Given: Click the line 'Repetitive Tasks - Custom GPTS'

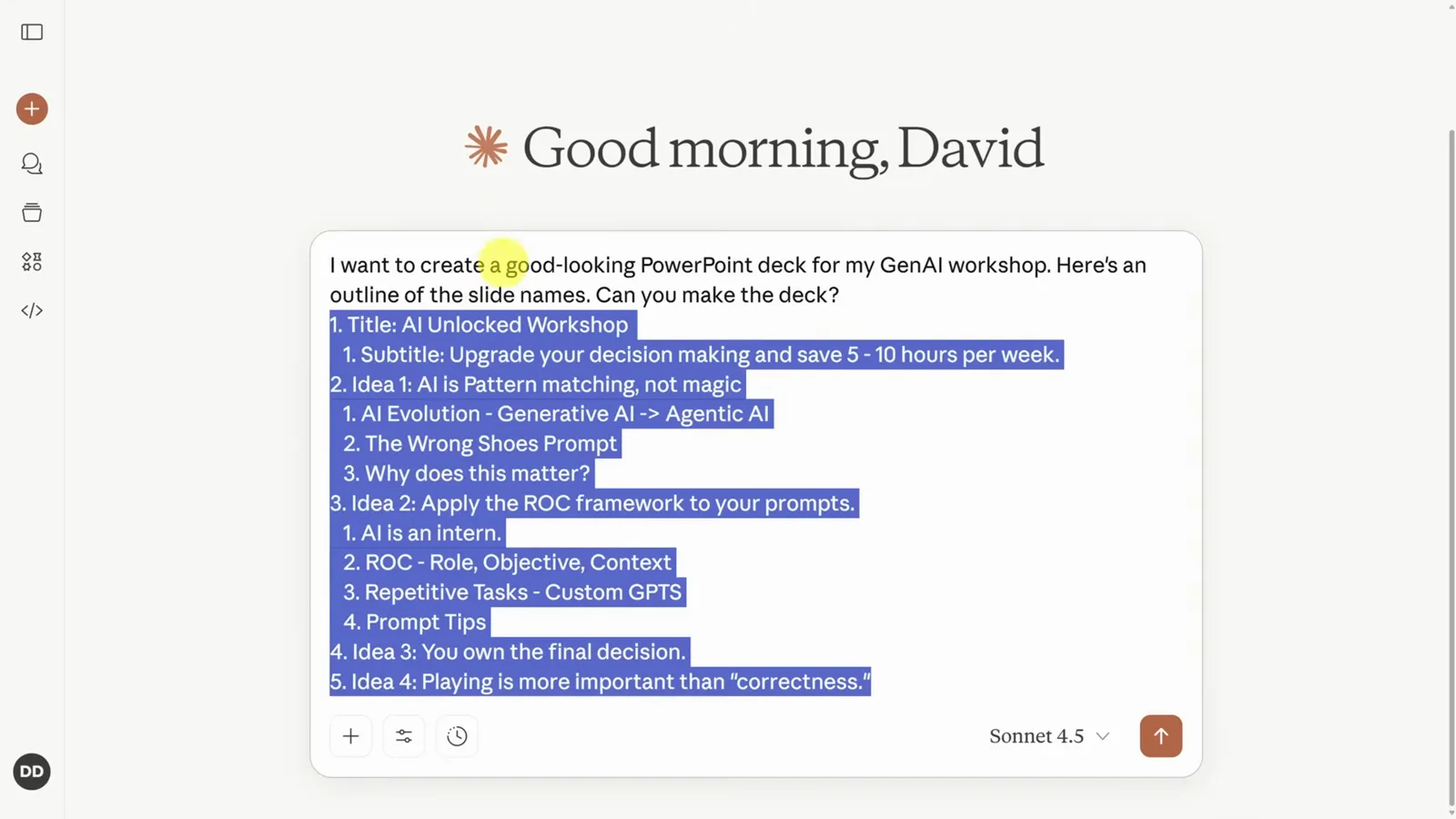Looking at the screenshot, I should pyautogui.click(x=512, y=592).
